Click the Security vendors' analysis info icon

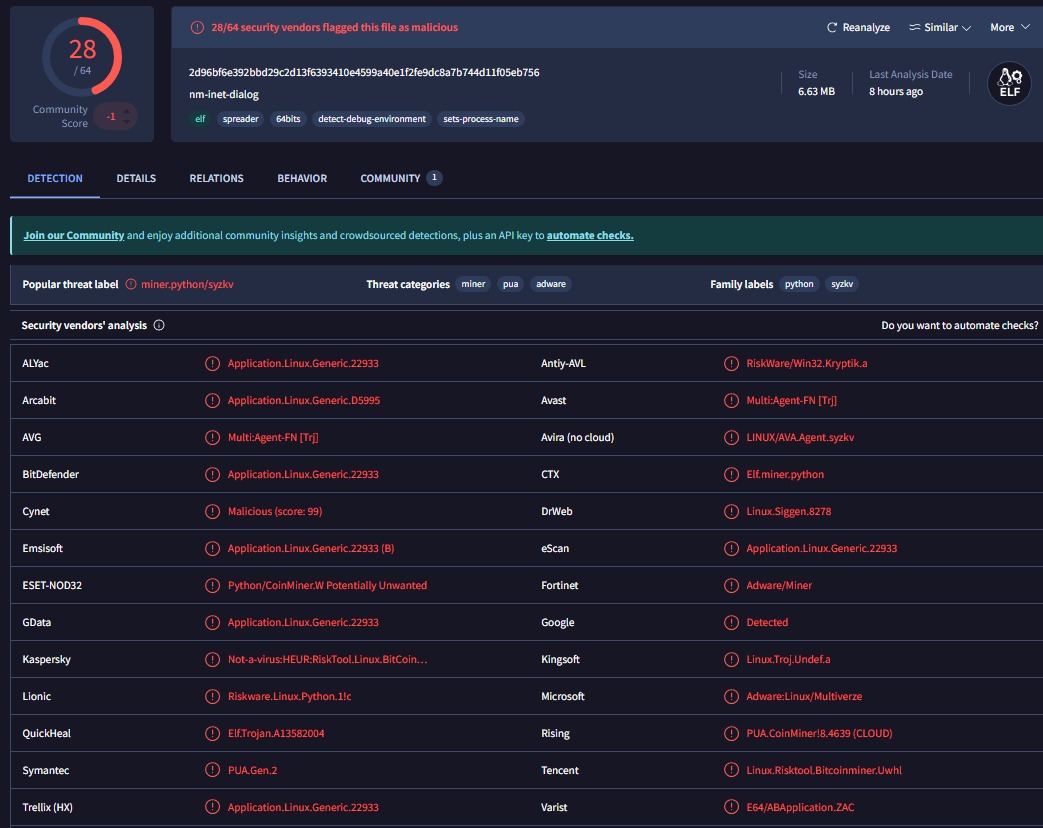point(159,325)
